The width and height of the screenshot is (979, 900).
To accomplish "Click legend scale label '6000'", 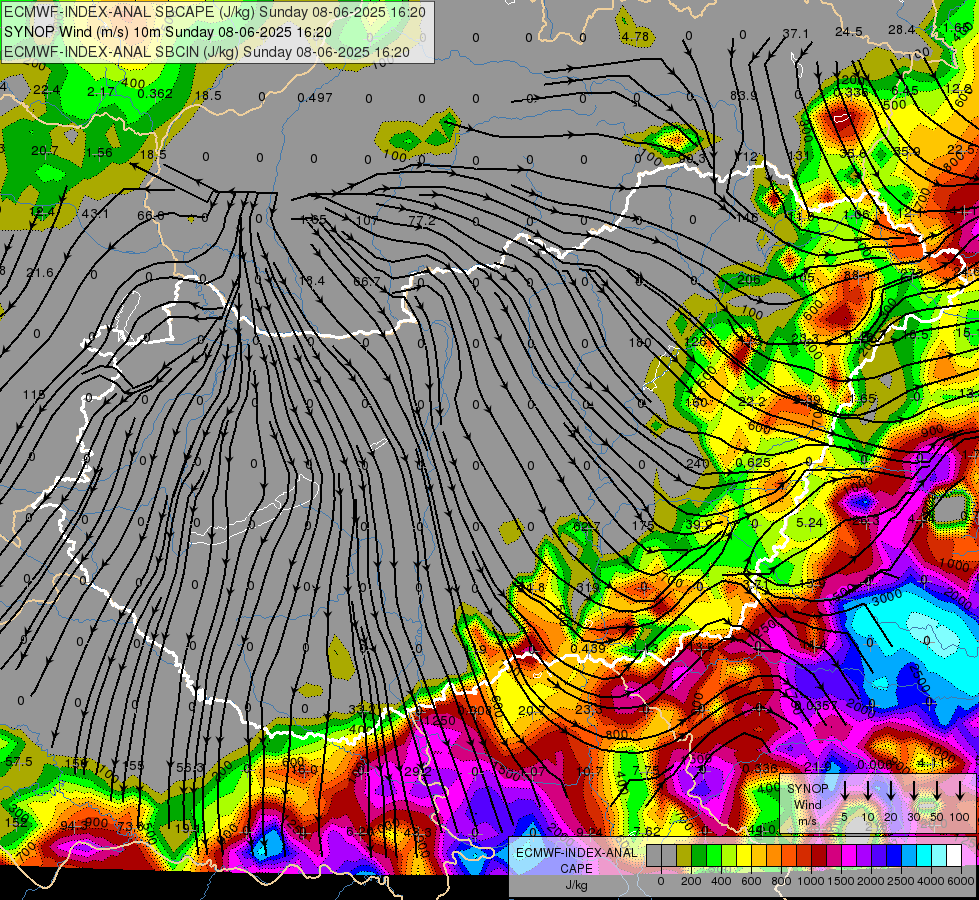I will click(x=962, y=881).
